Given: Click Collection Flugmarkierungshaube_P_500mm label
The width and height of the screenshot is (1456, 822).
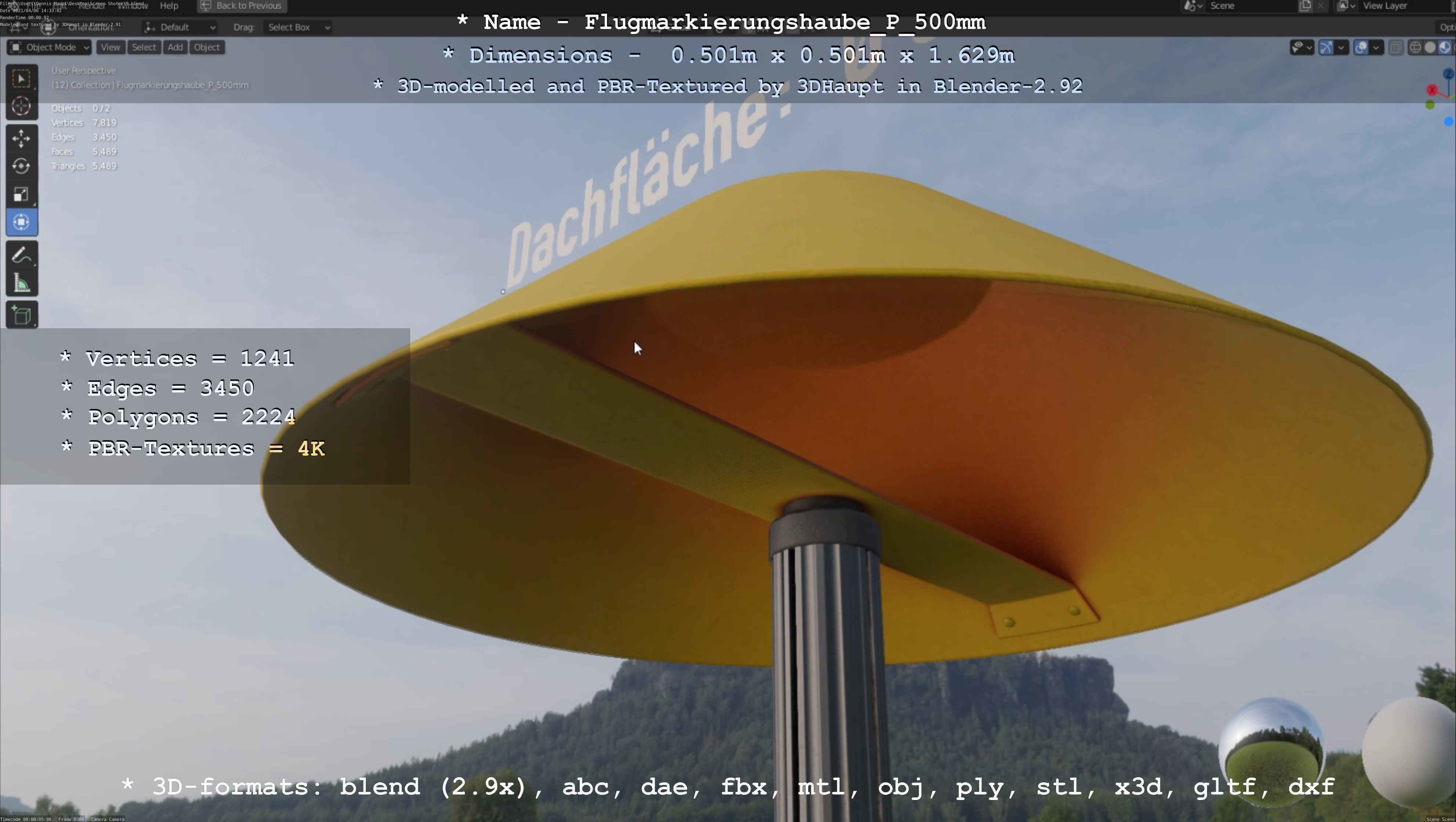Looking at the screenshot, I should [150, 85].
